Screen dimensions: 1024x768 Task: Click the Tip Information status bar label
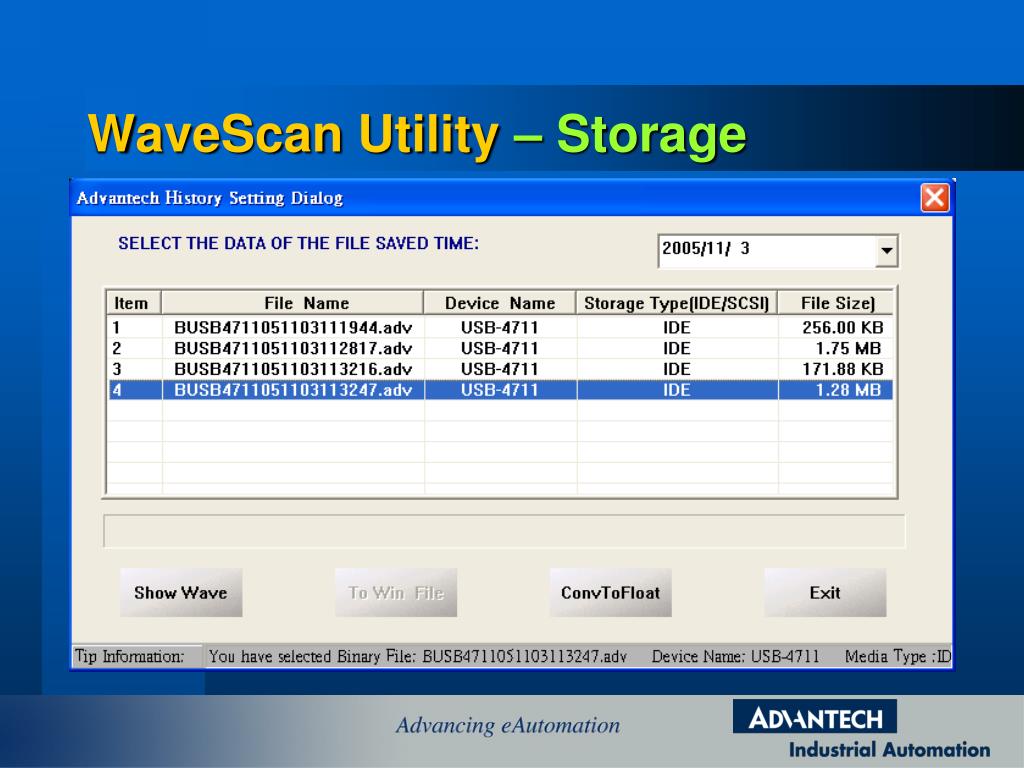coord(129,656)
